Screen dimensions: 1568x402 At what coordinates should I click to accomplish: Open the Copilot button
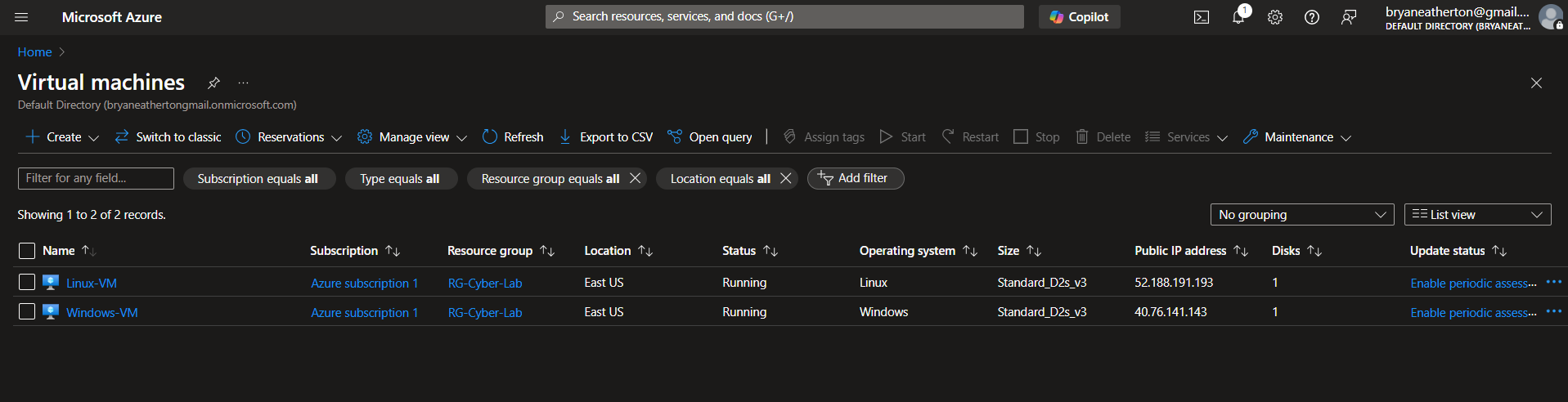click(x=1080, y=17)
